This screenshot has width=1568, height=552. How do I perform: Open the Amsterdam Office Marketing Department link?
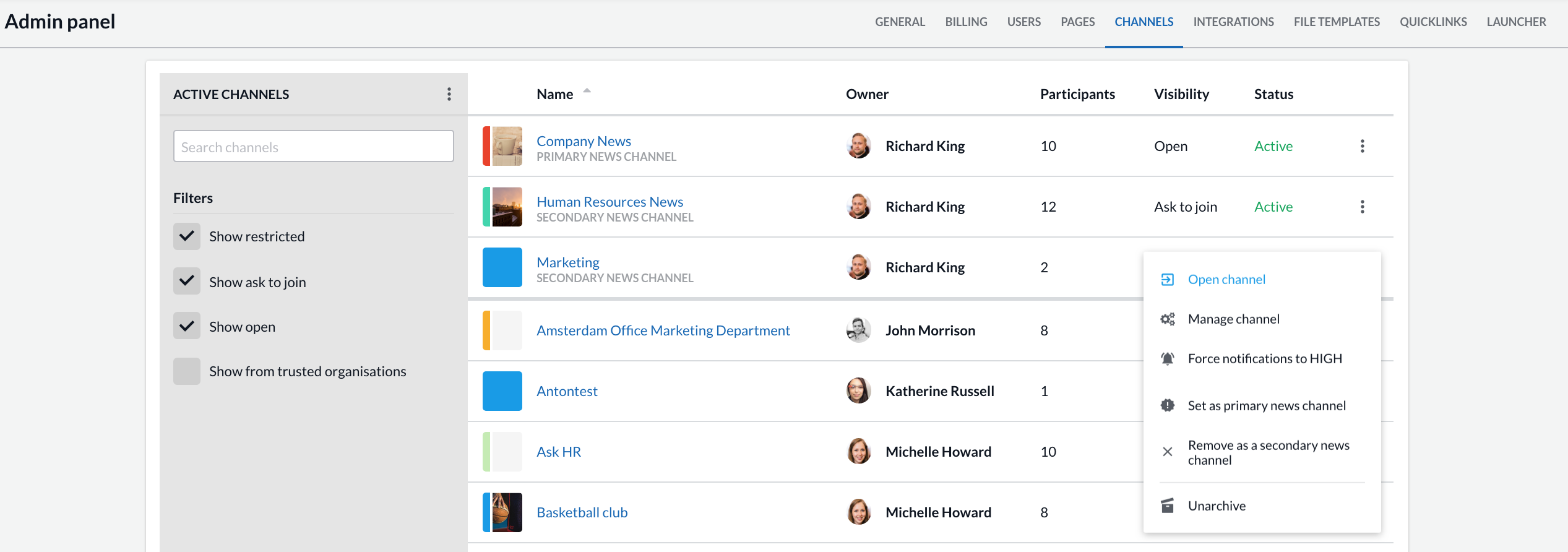(663, 330)
